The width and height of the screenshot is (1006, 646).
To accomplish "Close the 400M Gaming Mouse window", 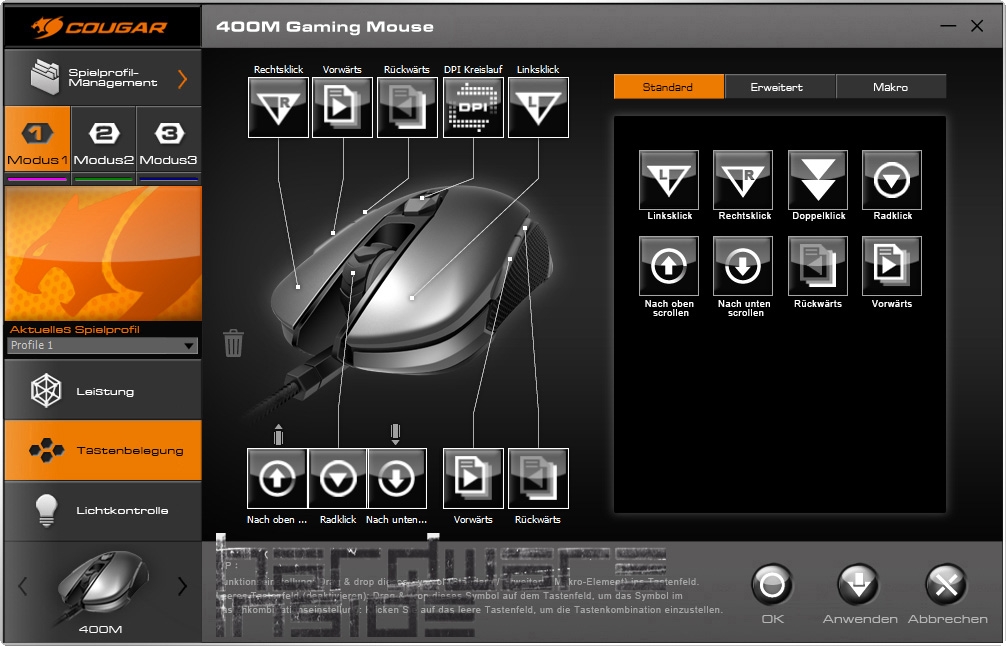I will click(x=977, y=26).
